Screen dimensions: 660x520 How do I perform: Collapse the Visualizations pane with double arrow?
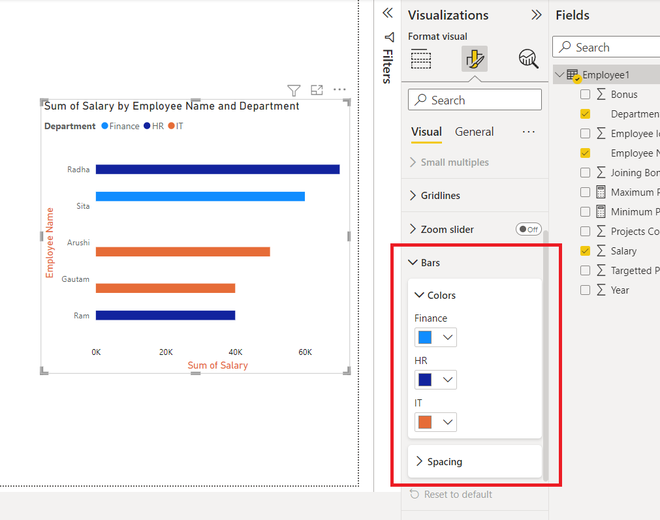536,15
